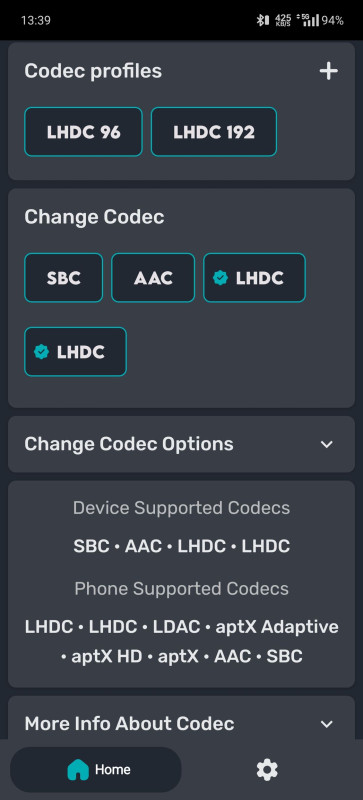Switch to the Home tab

[x=95, y=769]
